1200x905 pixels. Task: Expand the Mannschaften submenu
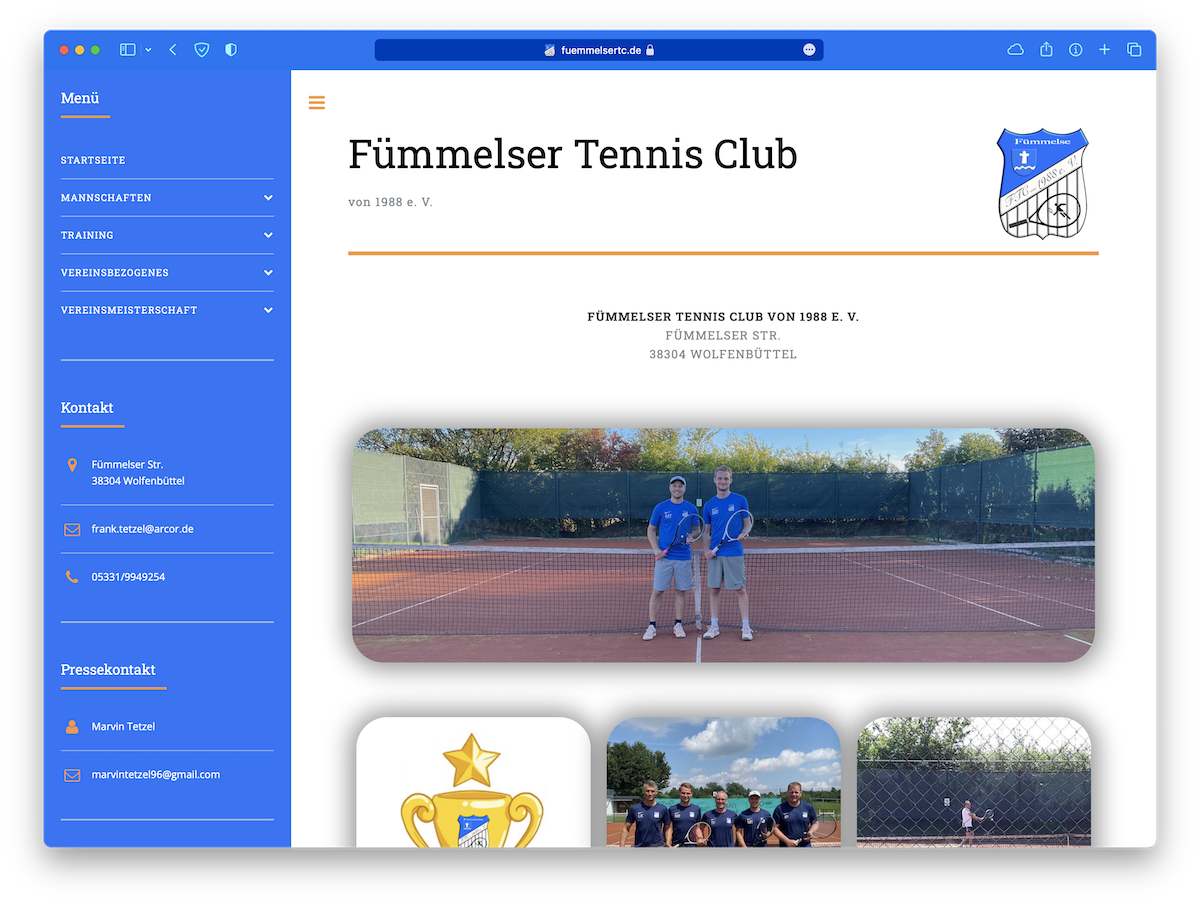(x=268, y=198)
